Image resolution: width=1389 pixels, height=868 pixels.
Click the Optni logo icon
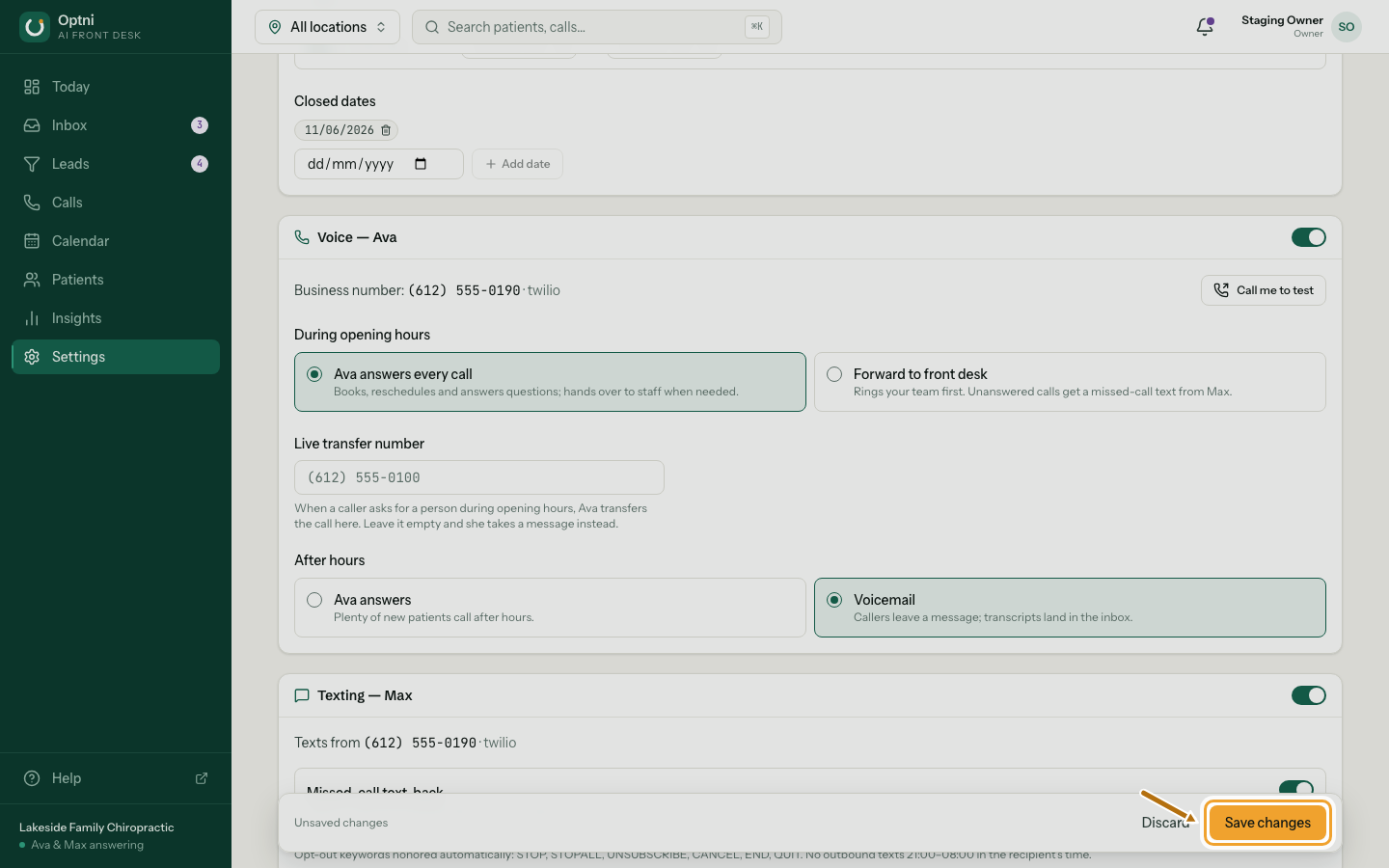coord(35,27)
